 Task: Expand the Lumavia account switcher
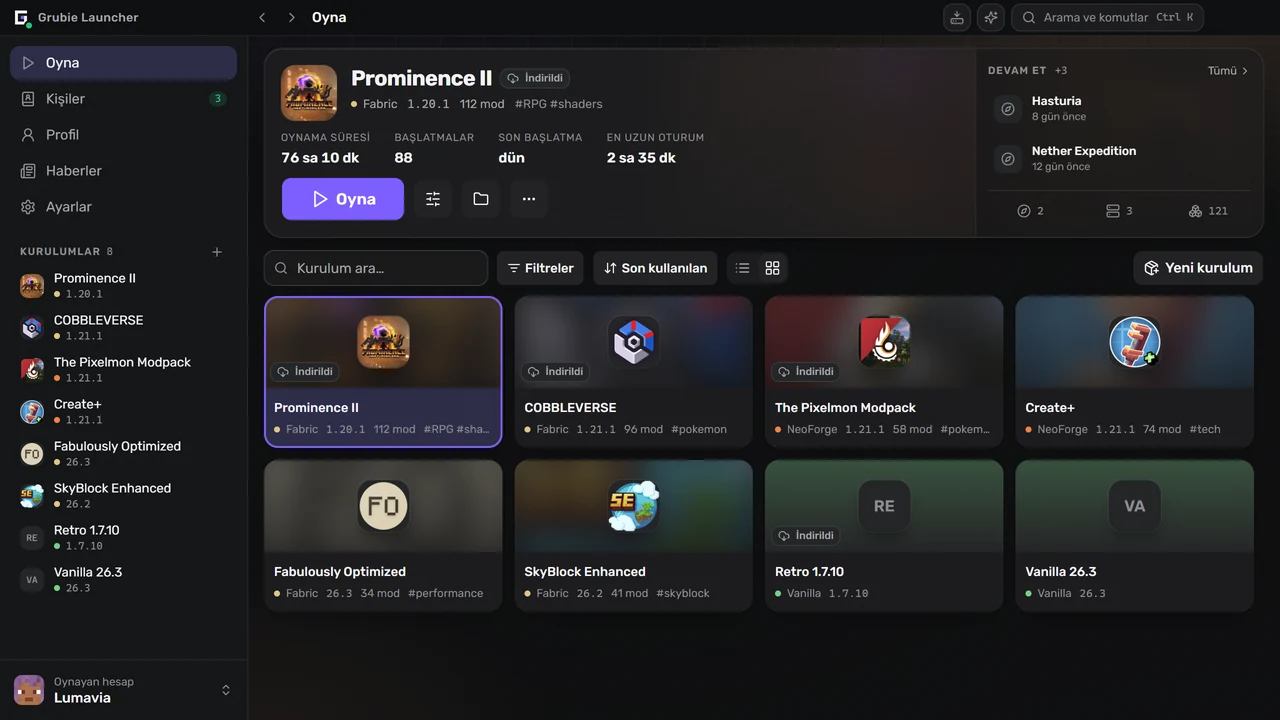point(226,690)
